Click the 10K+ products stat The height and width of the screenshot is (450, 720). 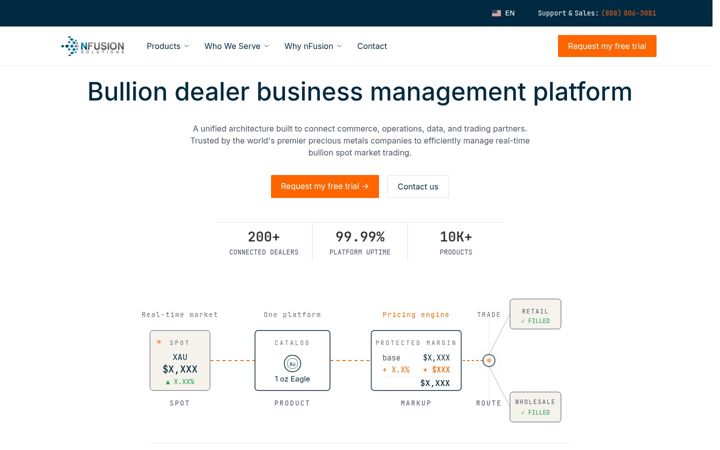456,242
